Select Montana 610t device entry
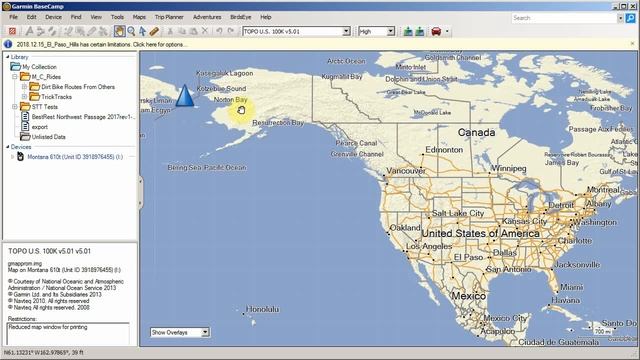Screen dimensions: 640x360 (75, 157)
